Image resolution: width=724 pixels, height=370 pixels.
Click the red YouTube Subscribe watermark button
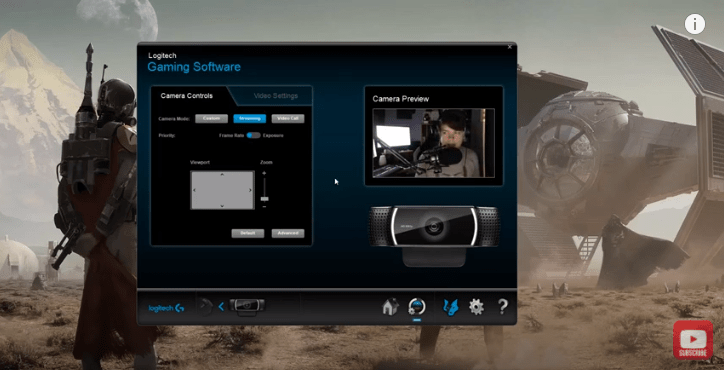coord(693,340)
